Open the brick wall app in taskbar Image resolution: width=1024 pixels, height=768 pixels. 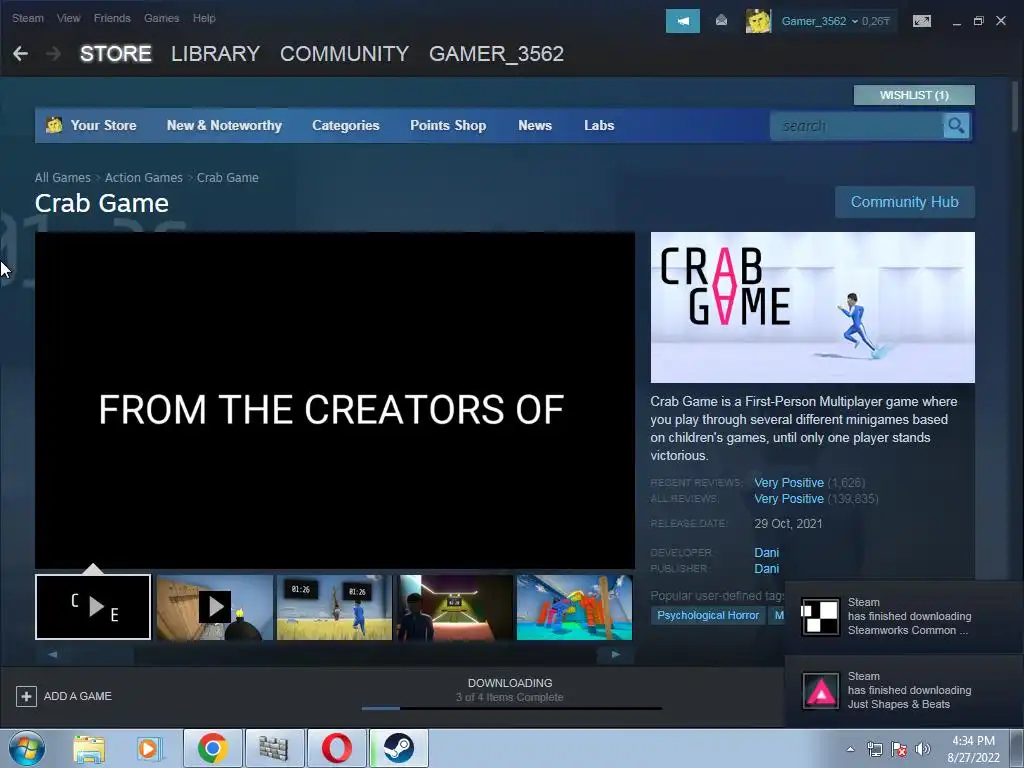click(x=274, y=748)
